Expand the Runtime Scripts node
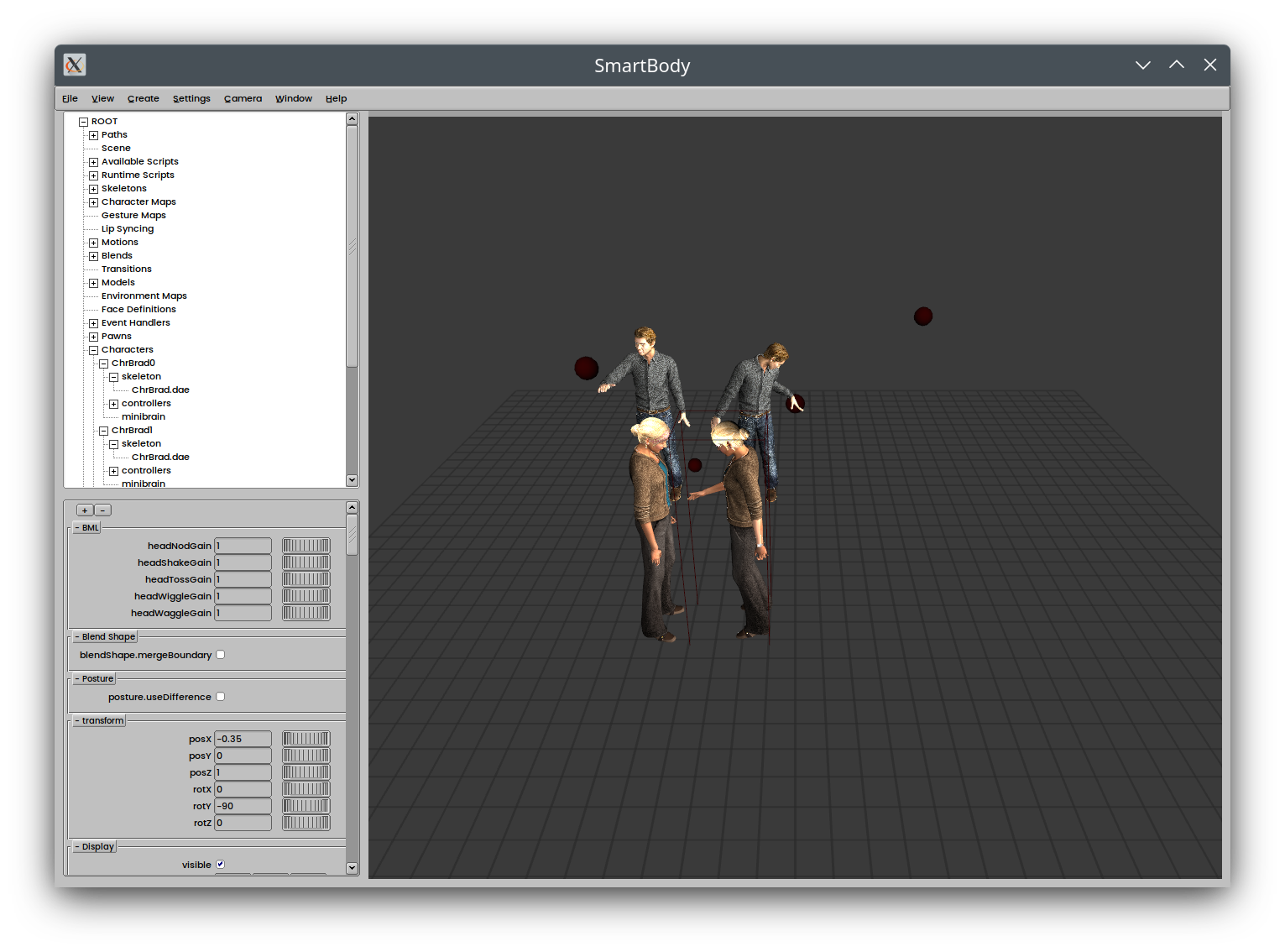Viewport: 1285px width, 952px height. (x=93, y=175)
